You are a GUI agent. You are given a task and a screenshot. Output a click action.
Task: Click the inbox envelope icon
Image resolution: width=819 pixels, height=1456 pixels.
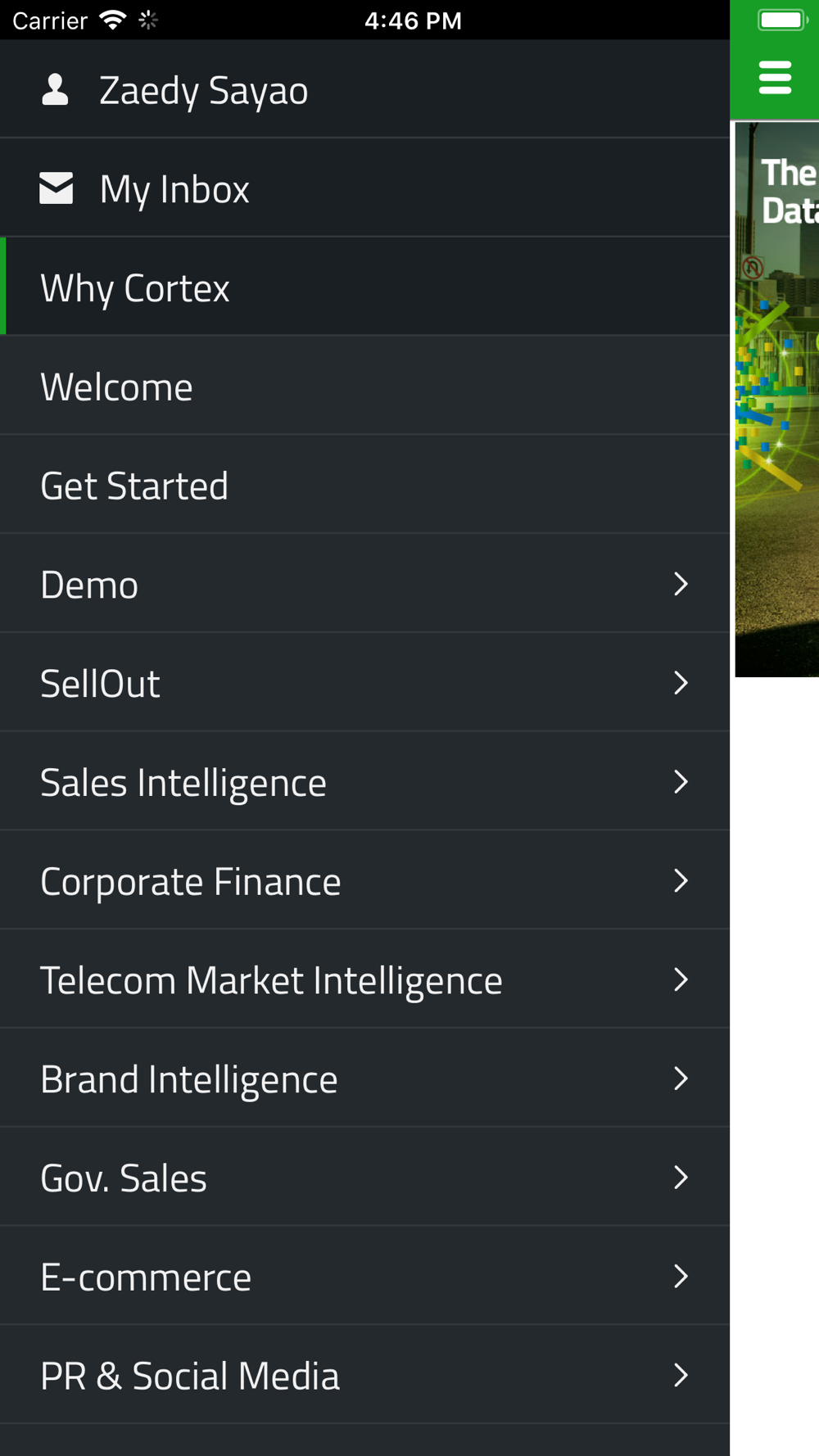pyautogui.click(x=57, y=188)
